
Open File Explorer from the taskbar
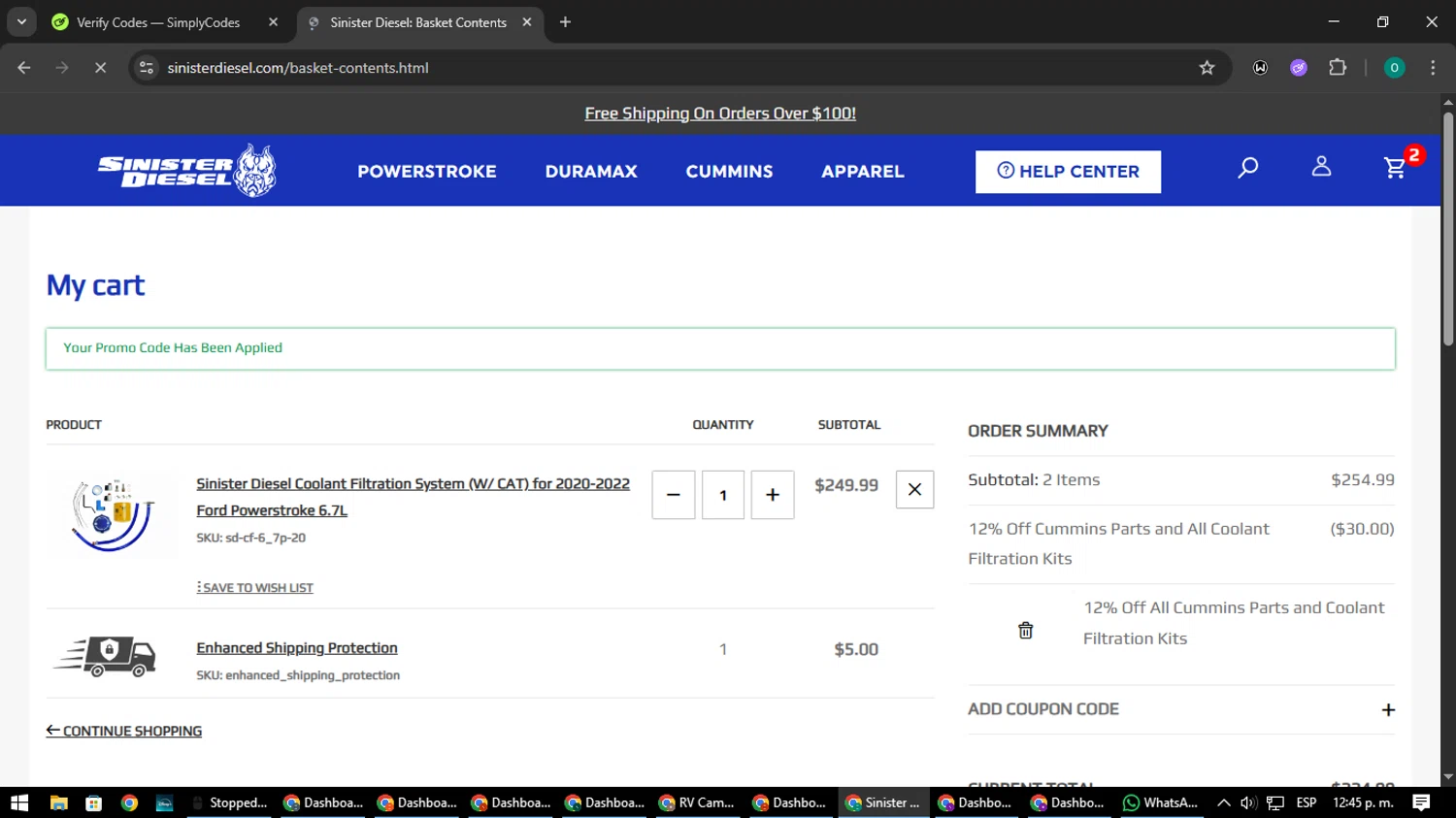(x=58, y=802)
